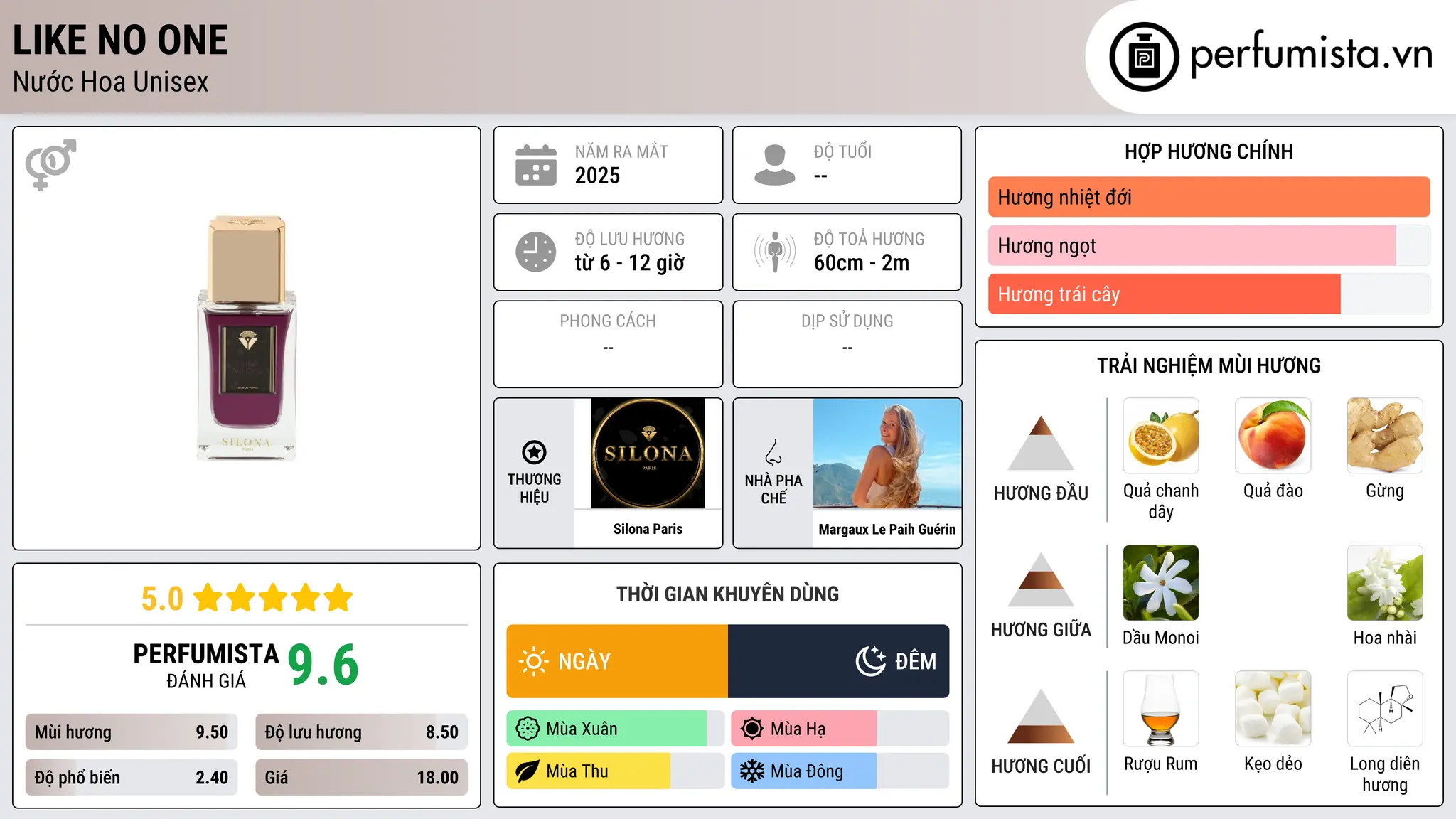Click the clock icon beside Độ lưu hương

pos(536,252)
